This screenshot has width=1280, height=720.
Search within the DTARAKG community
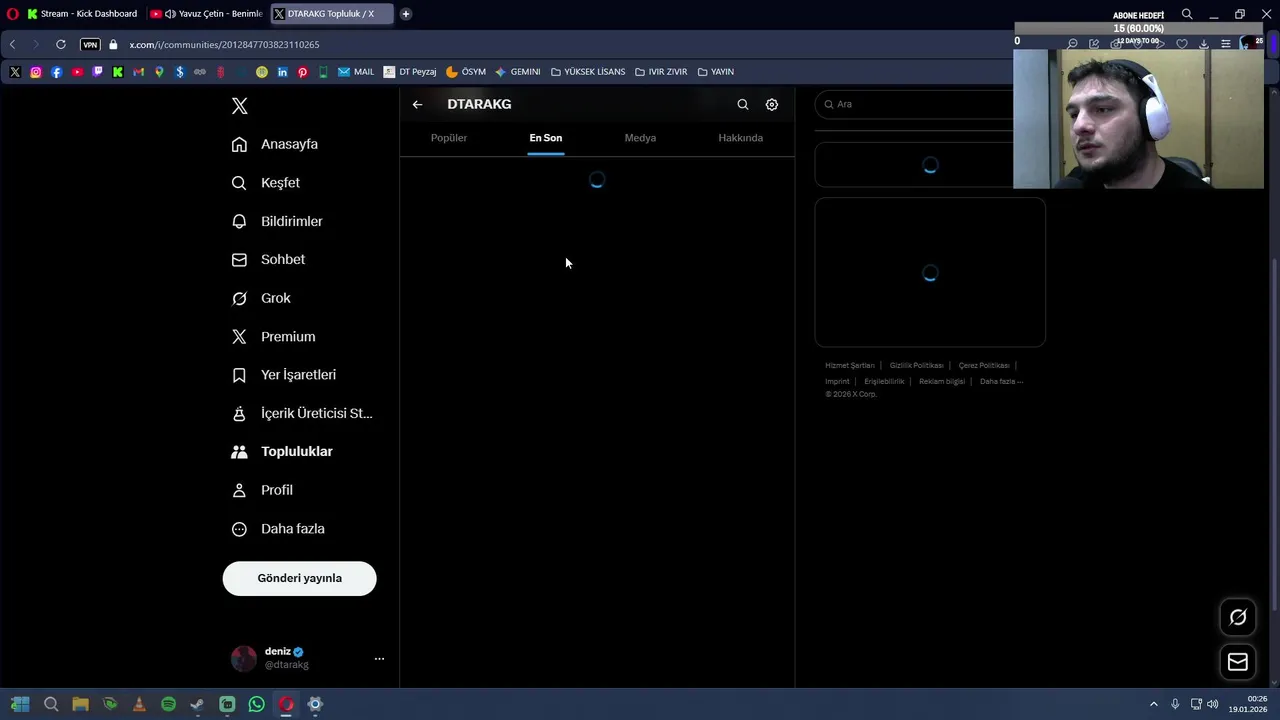point(743,104)
